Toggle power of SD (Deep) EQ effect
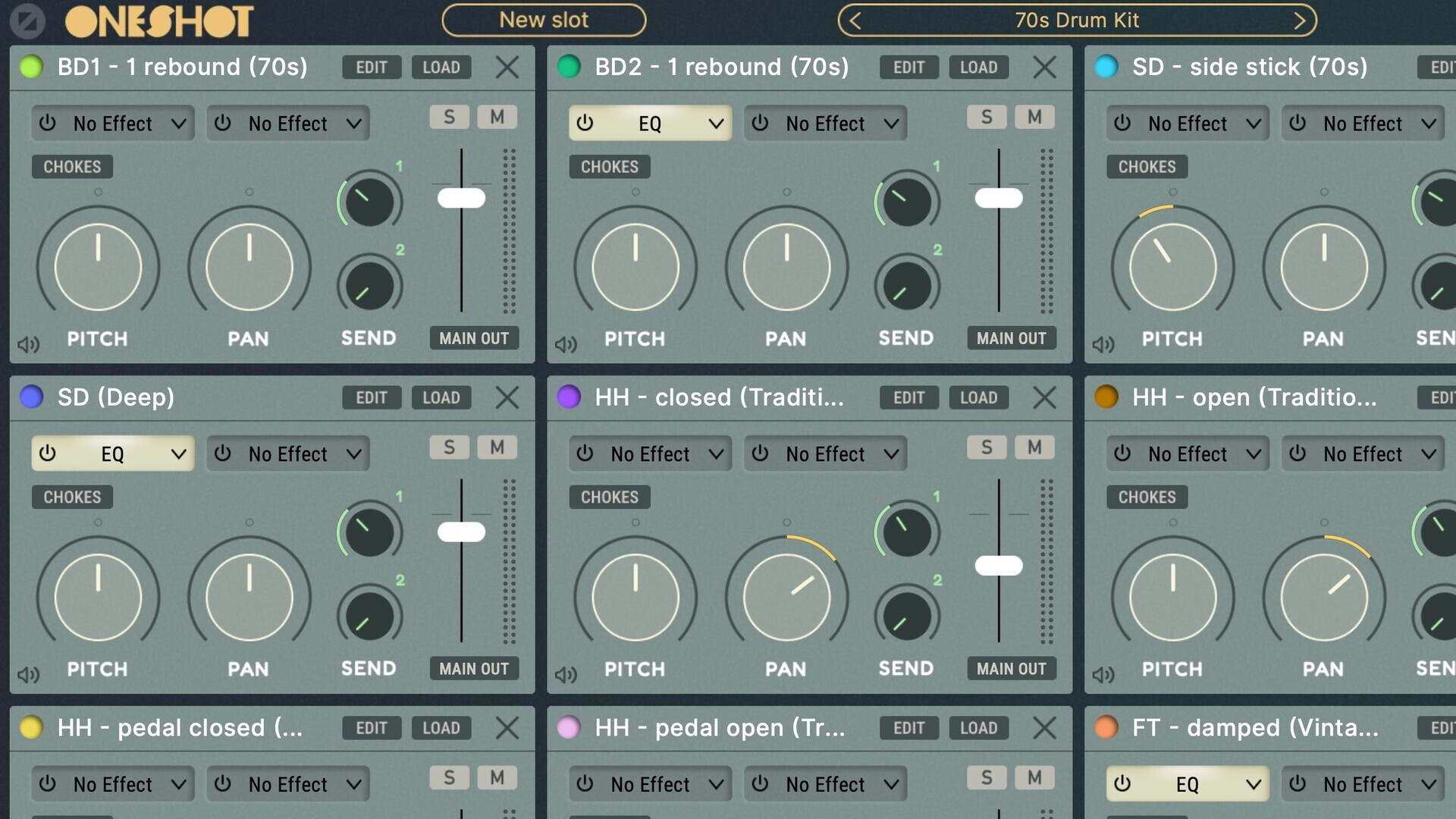 point(48,453)
